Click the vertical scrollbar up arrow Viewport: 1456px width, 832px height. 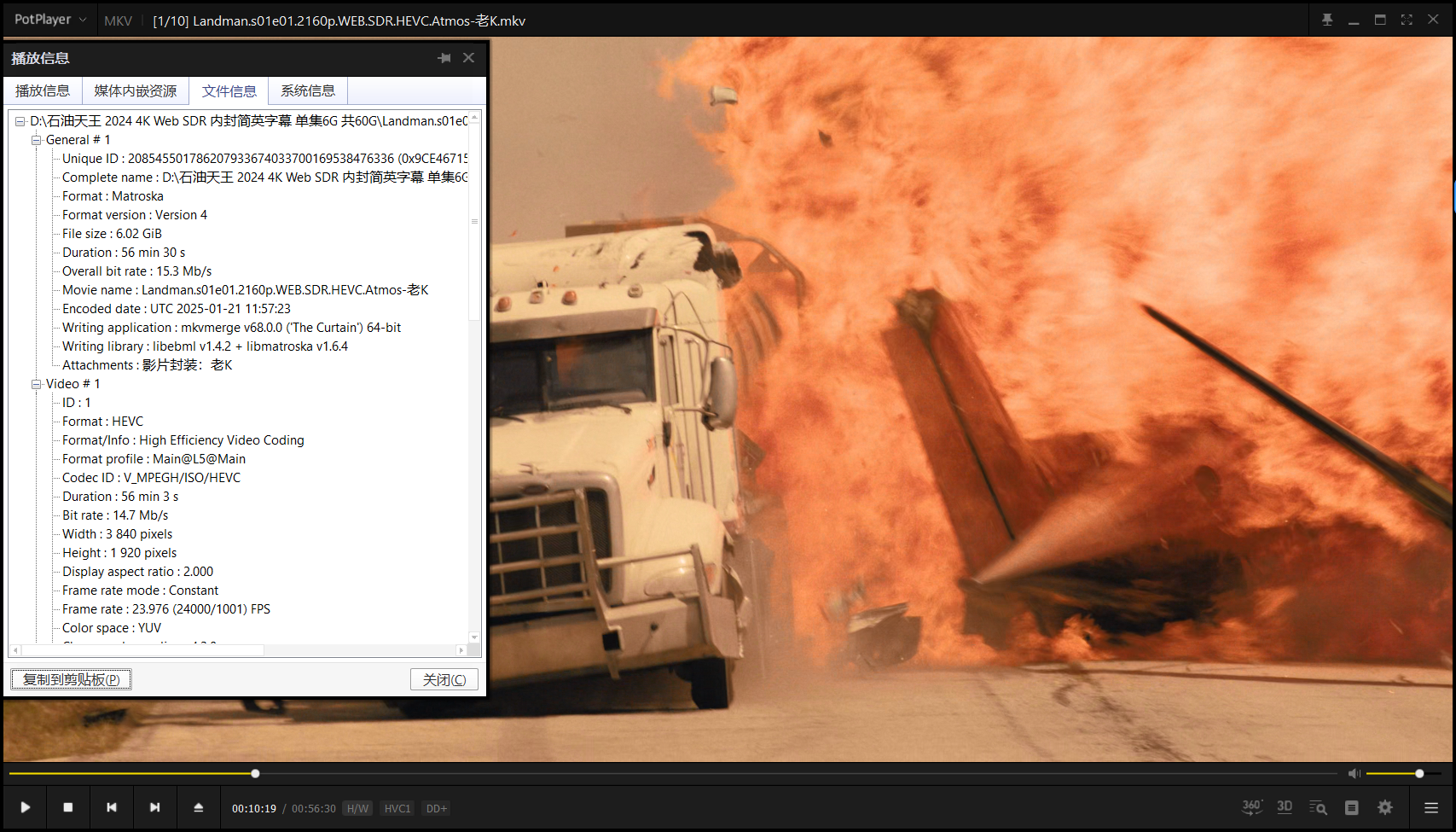(475, 118)
